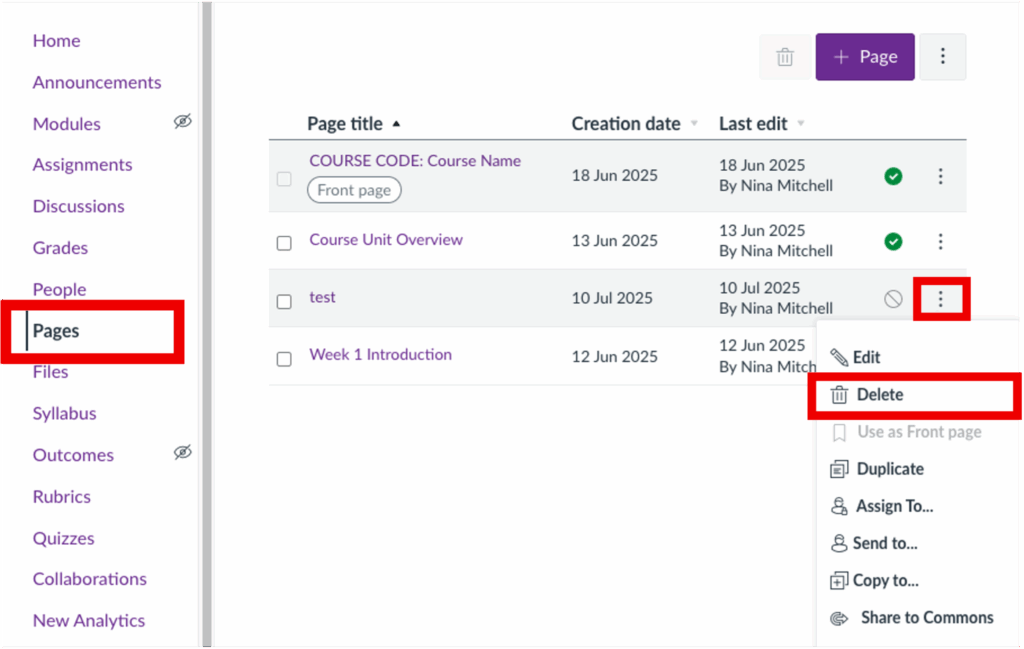Open the Week 1 Introduction page link

tap(380, 355)
